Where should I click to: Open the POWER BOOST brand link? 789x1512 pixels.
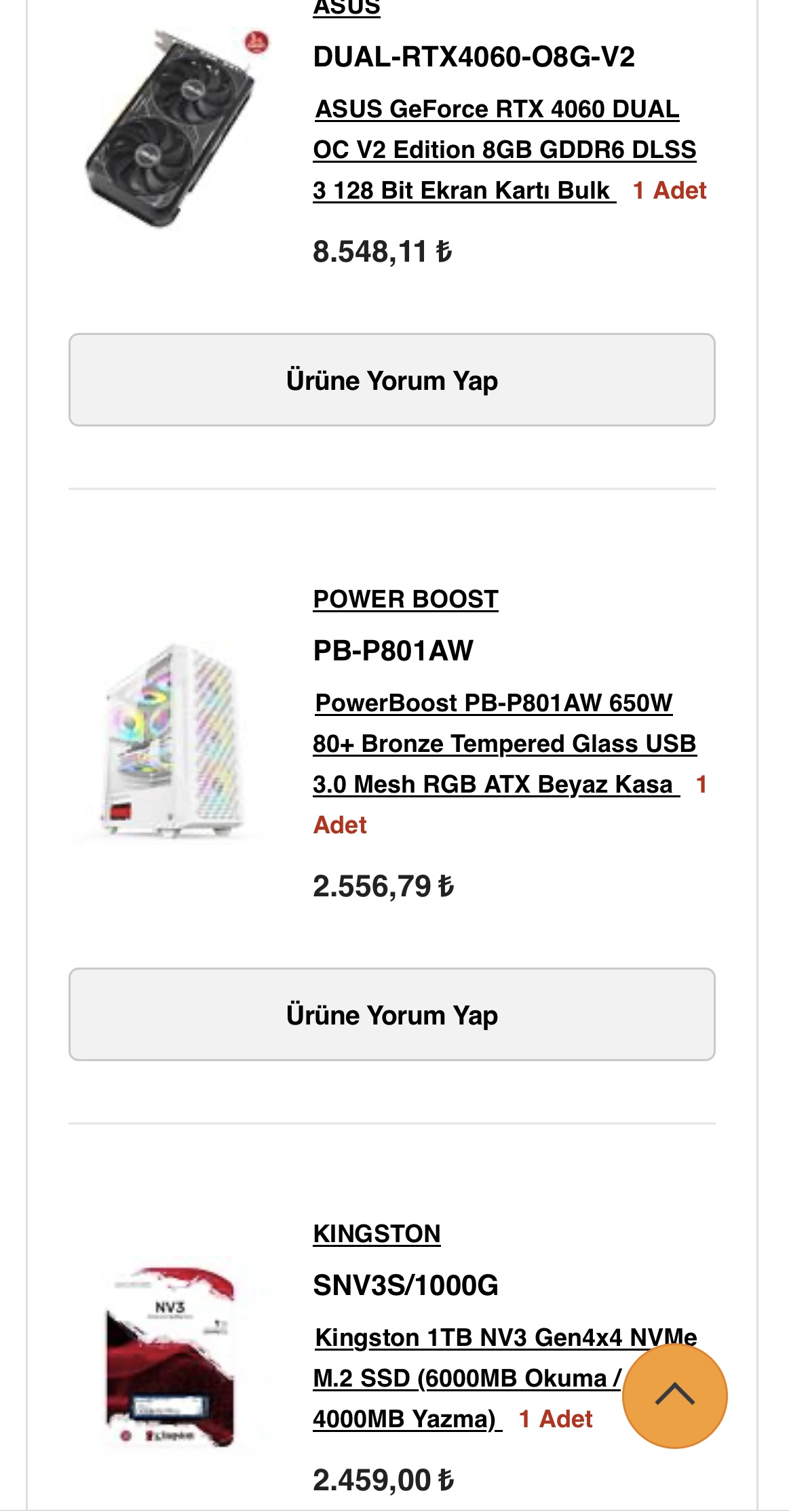pos(405,599)
